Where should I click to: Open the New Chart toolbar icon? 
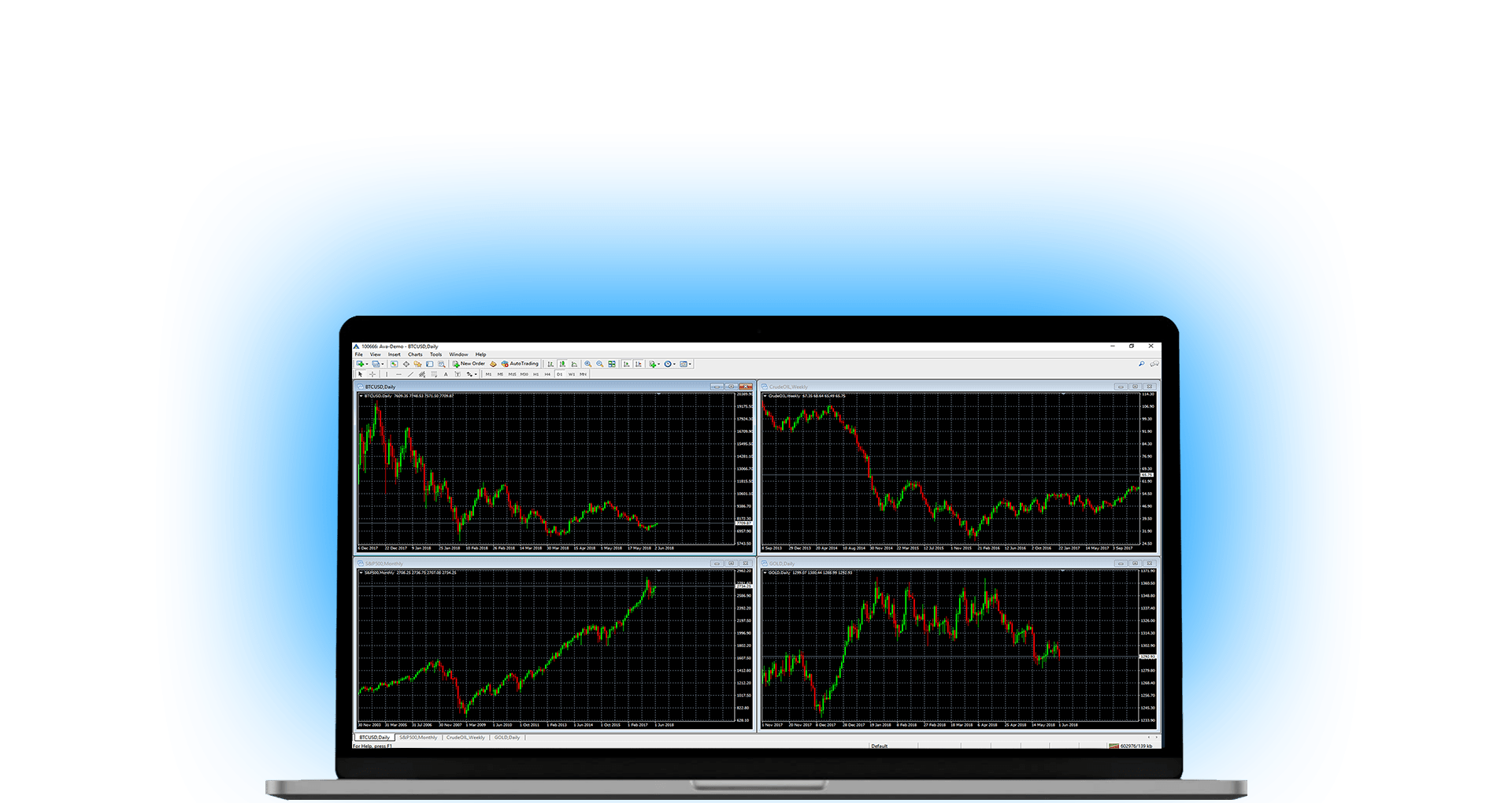click(x=360, y=364)
